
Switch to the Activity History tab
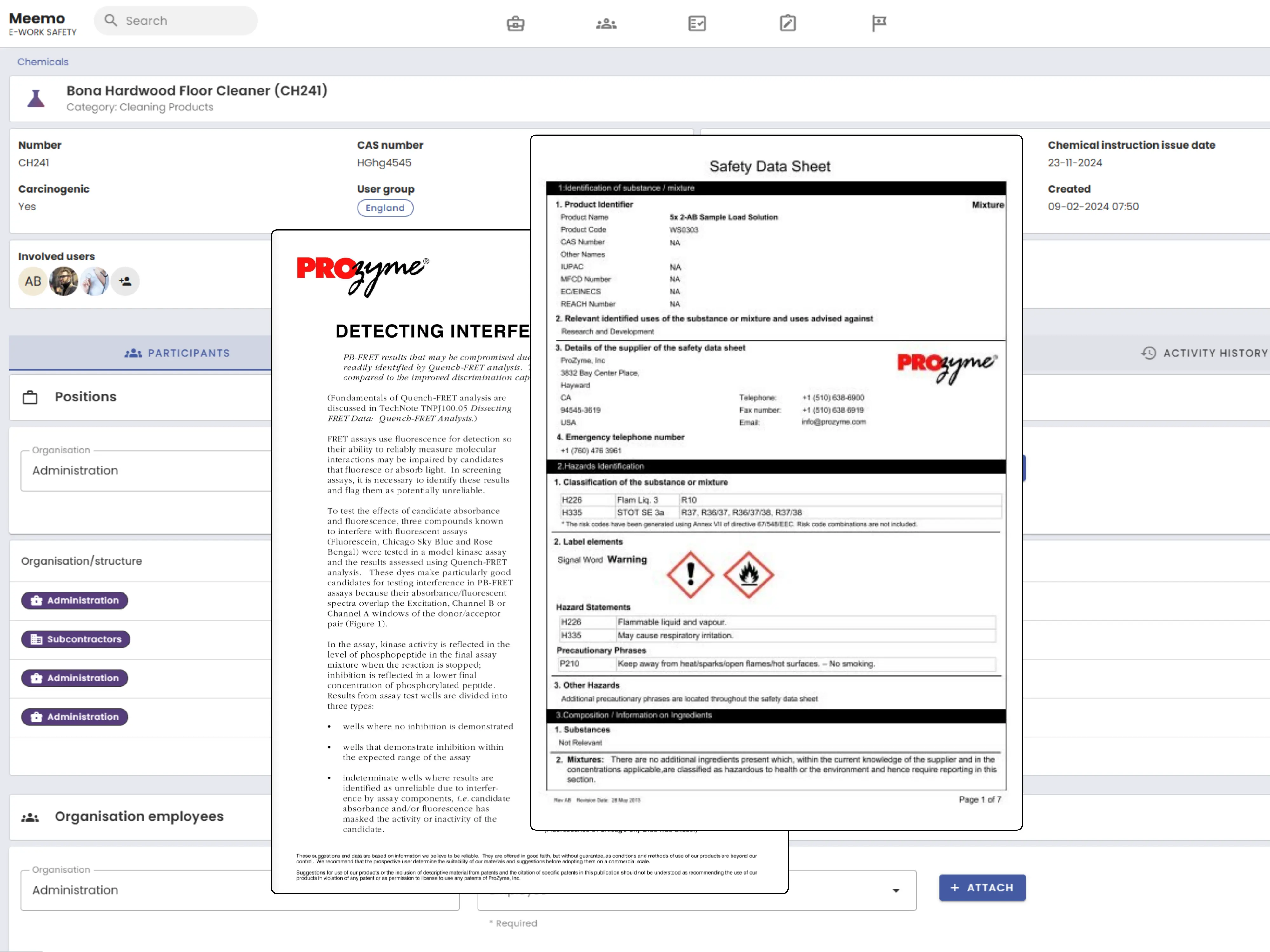tap(1204, 353)
